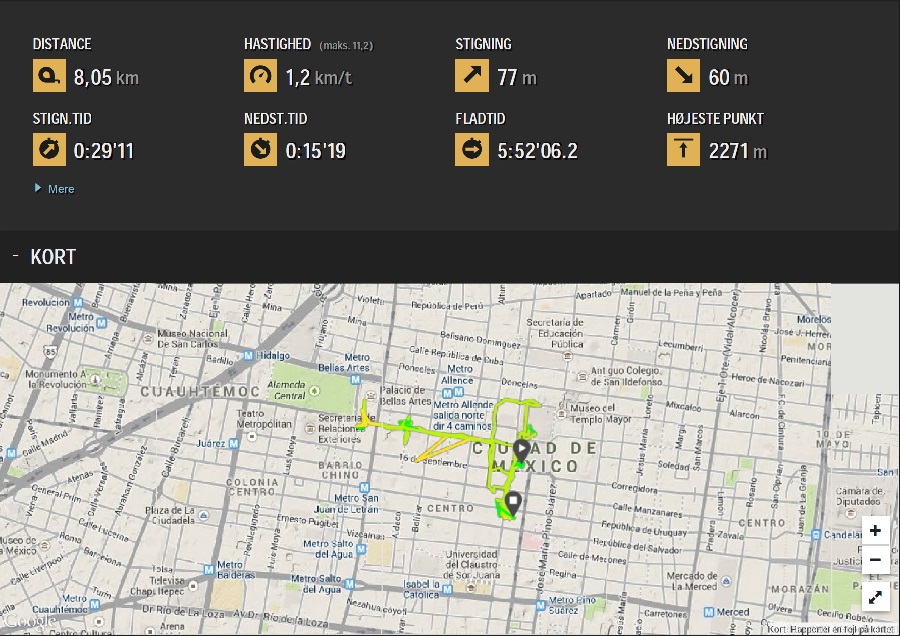Collapse the KORT map section
Image resolution: width=900 pixels, height=636 pixels.
15,256
